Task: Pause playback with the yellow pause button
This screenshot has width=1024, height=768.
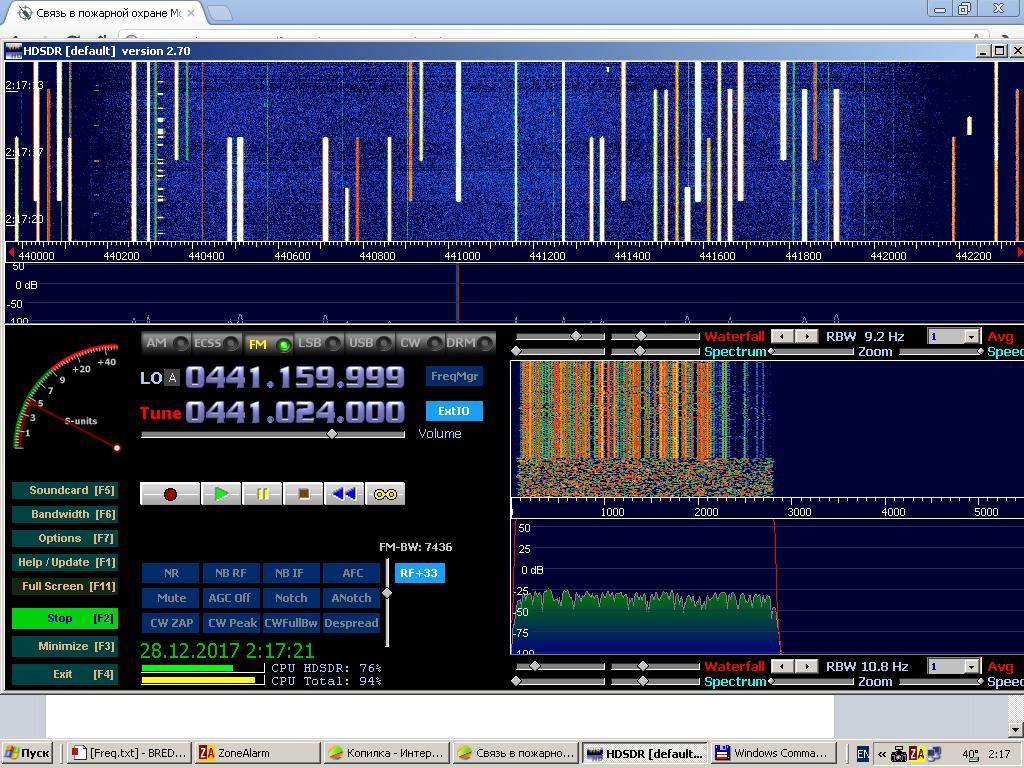Action: pos(262,494)
